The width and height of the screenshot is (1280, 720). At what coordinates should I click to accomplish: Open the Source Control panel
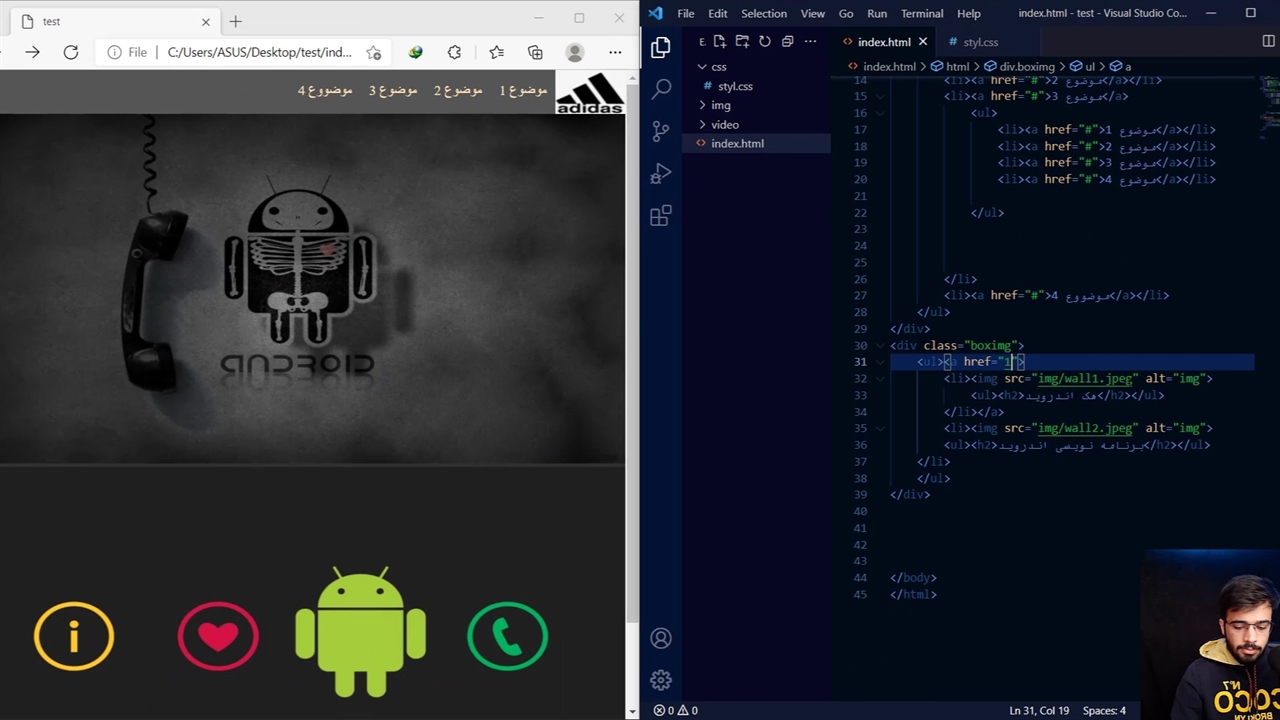(661, 131)
